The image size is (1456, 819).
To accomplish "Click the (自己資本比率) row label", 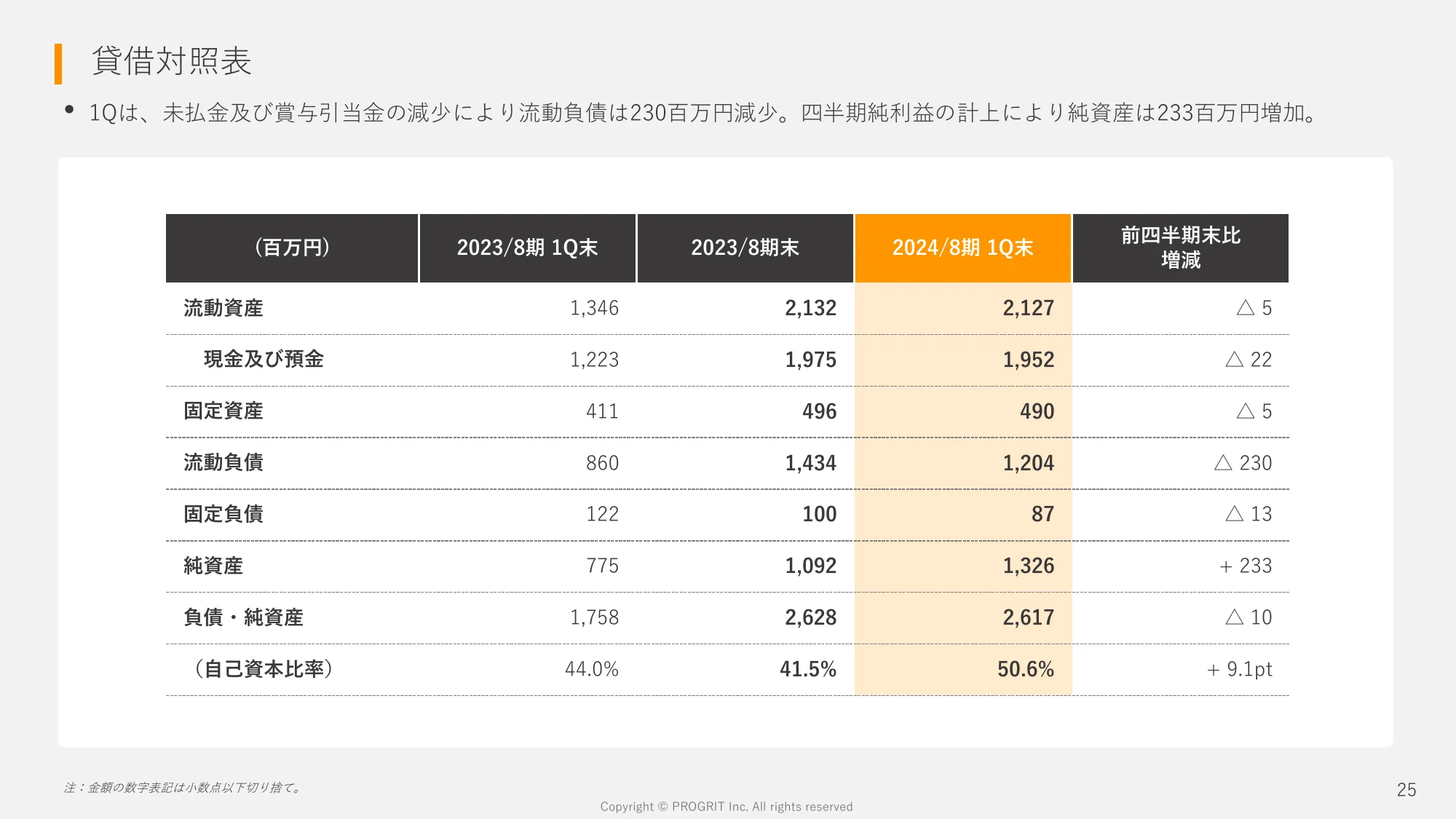I will (264, 669).
